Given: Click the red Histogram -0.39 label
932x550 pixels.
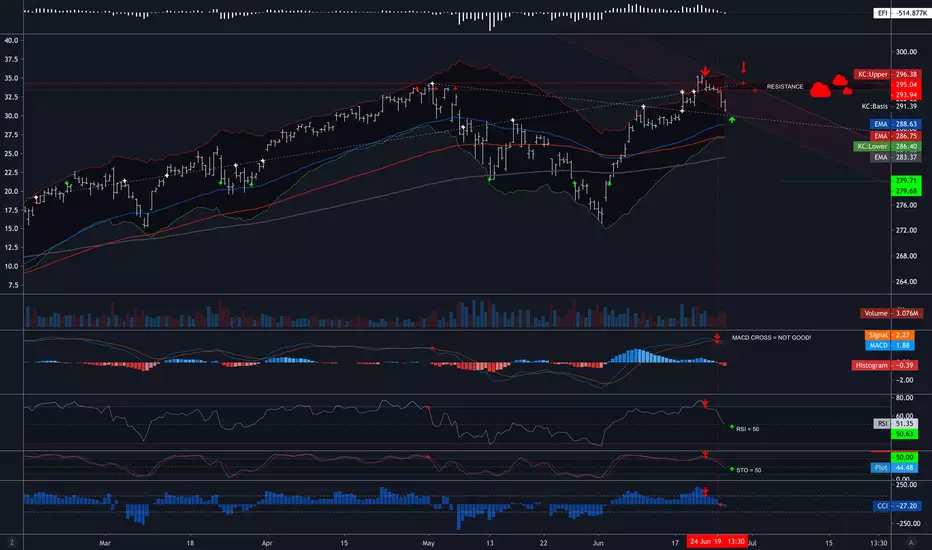Looking at the screenshot, I should tap(884, 365).
